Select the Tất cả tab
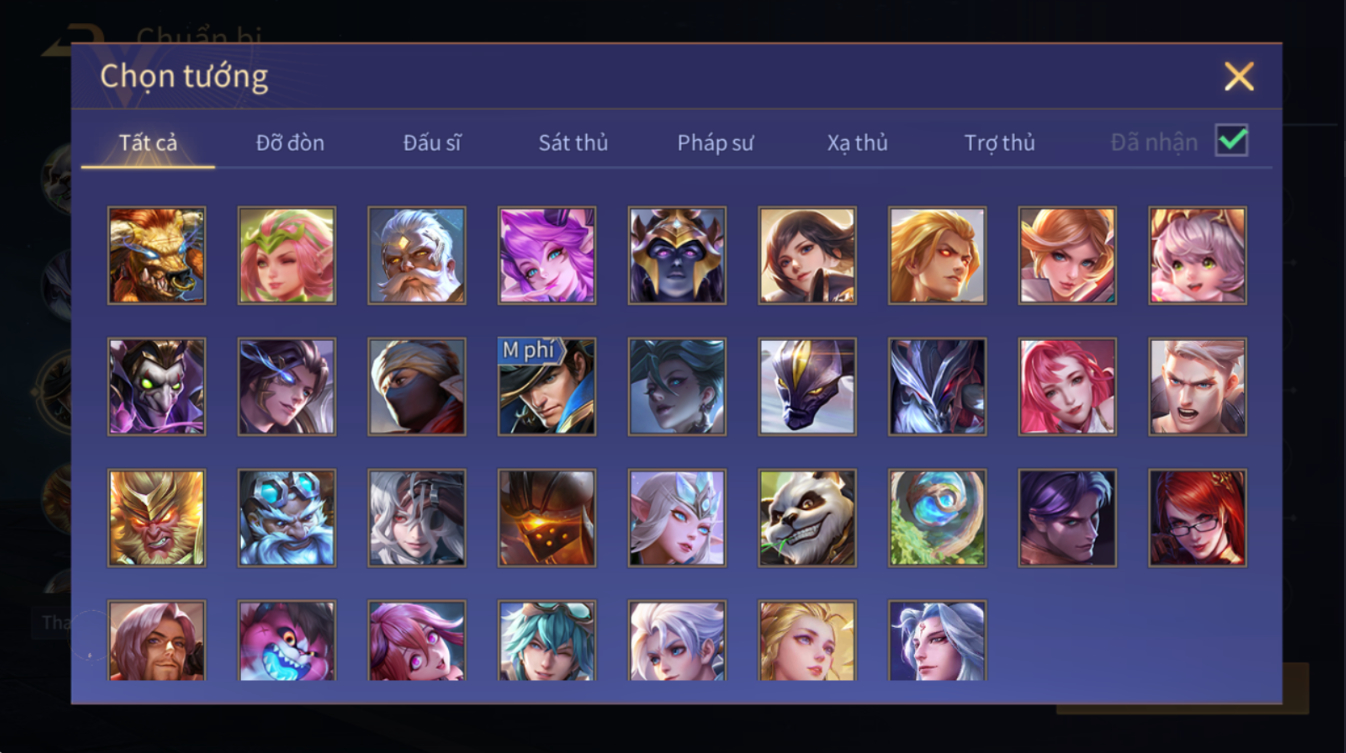Screen dimensions: 1346x753 coord(148,143)
